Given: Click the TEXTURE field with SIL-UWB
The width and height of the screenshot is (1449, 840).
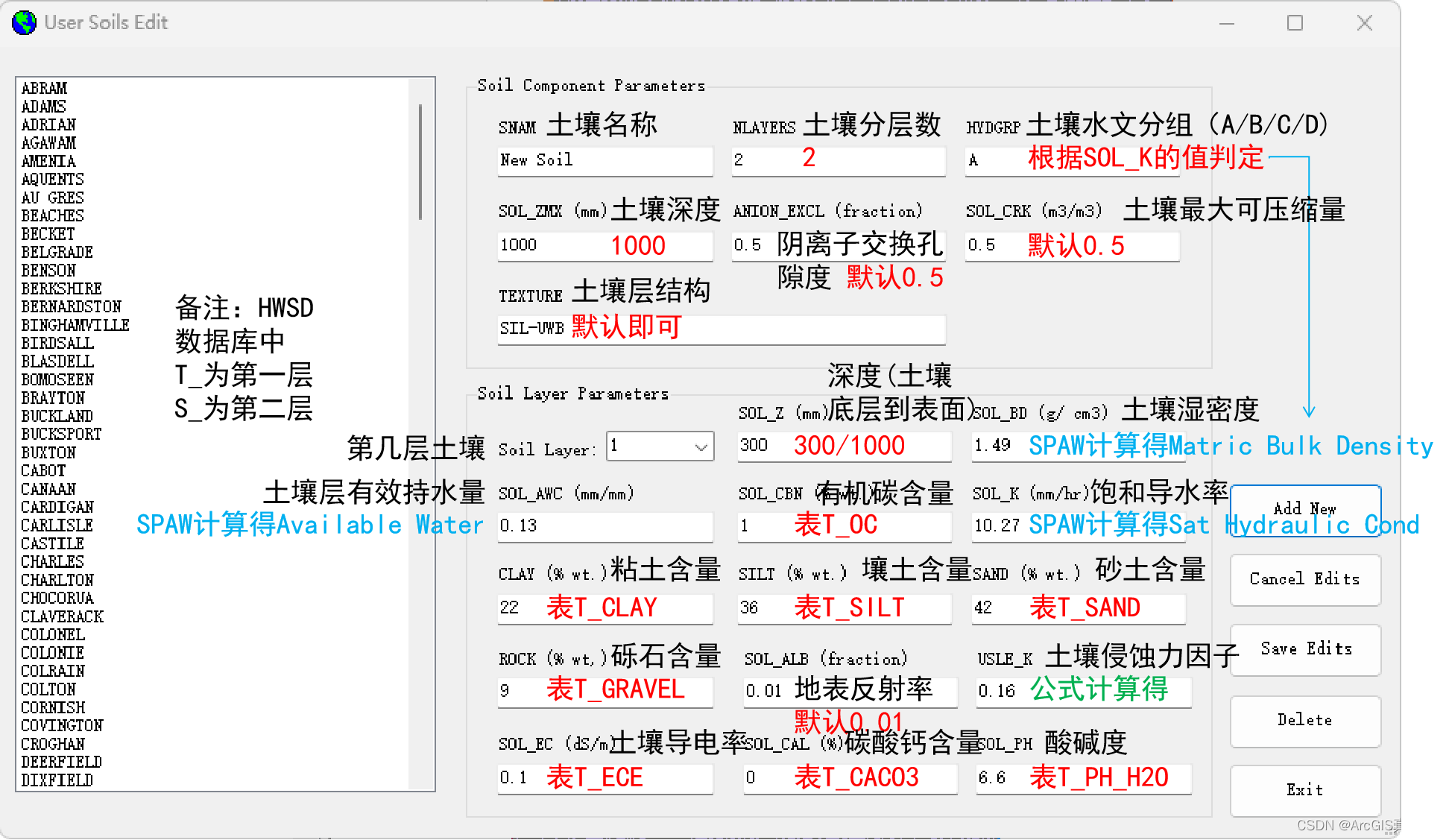Looking at the screenshot, I should pyautogui.click(x=722, y=329).
